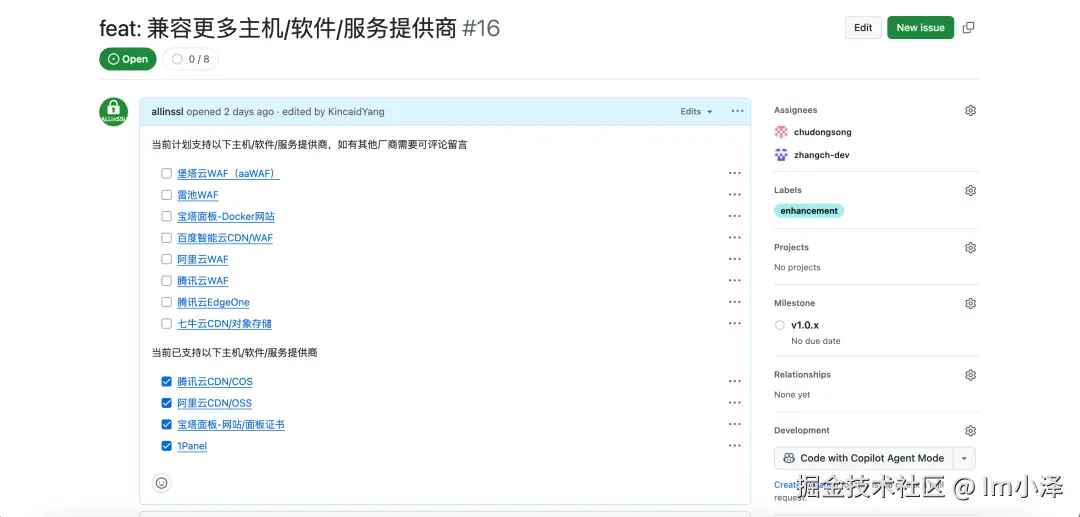Open options menu for 宝塔面板-网站/面板证书 row
Viewport: 1080px width, 517px height.
click(x=735, y=424)
